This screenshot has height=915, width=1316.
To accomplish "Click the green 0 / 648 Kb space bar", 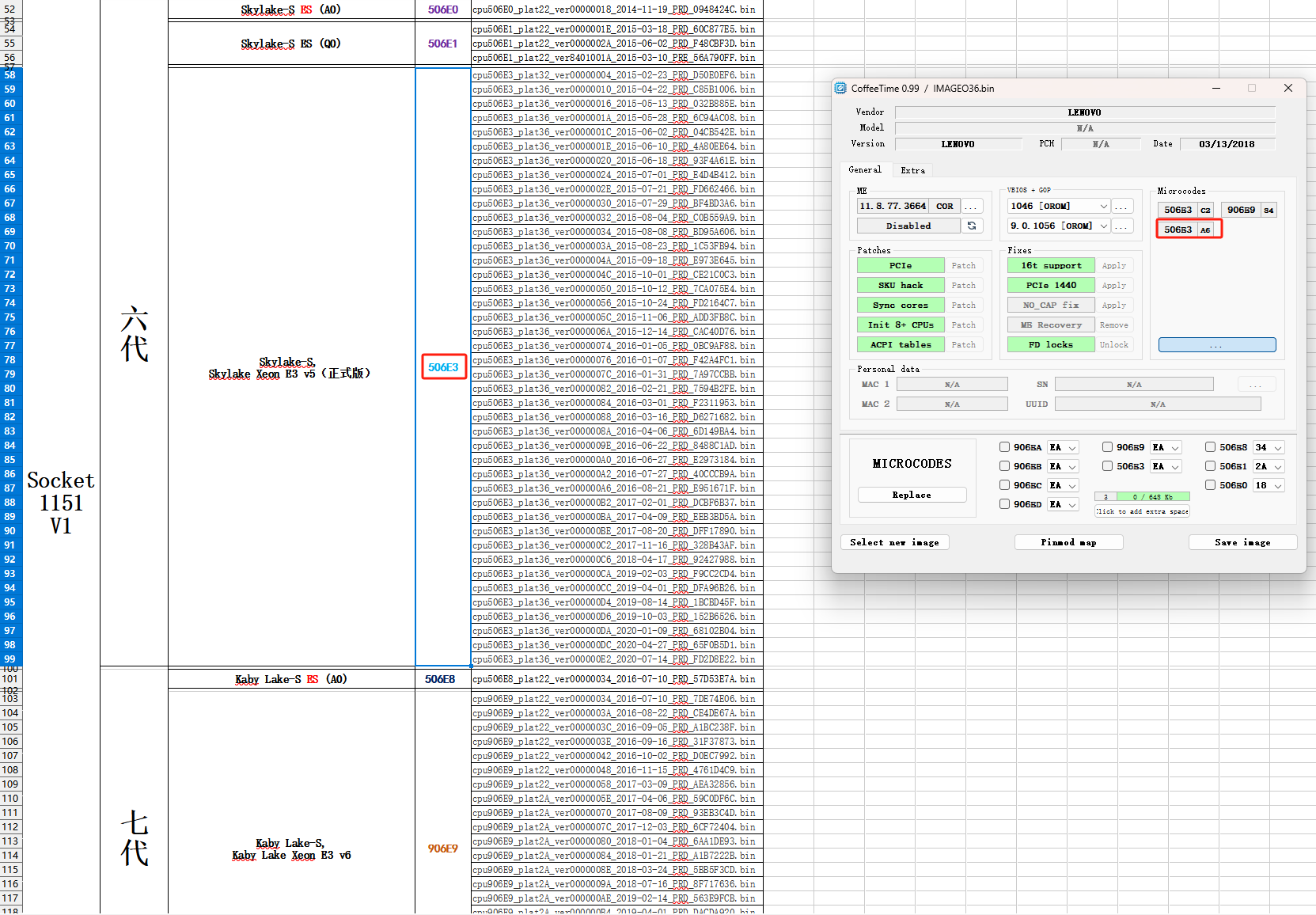I will click(1152, 497).
